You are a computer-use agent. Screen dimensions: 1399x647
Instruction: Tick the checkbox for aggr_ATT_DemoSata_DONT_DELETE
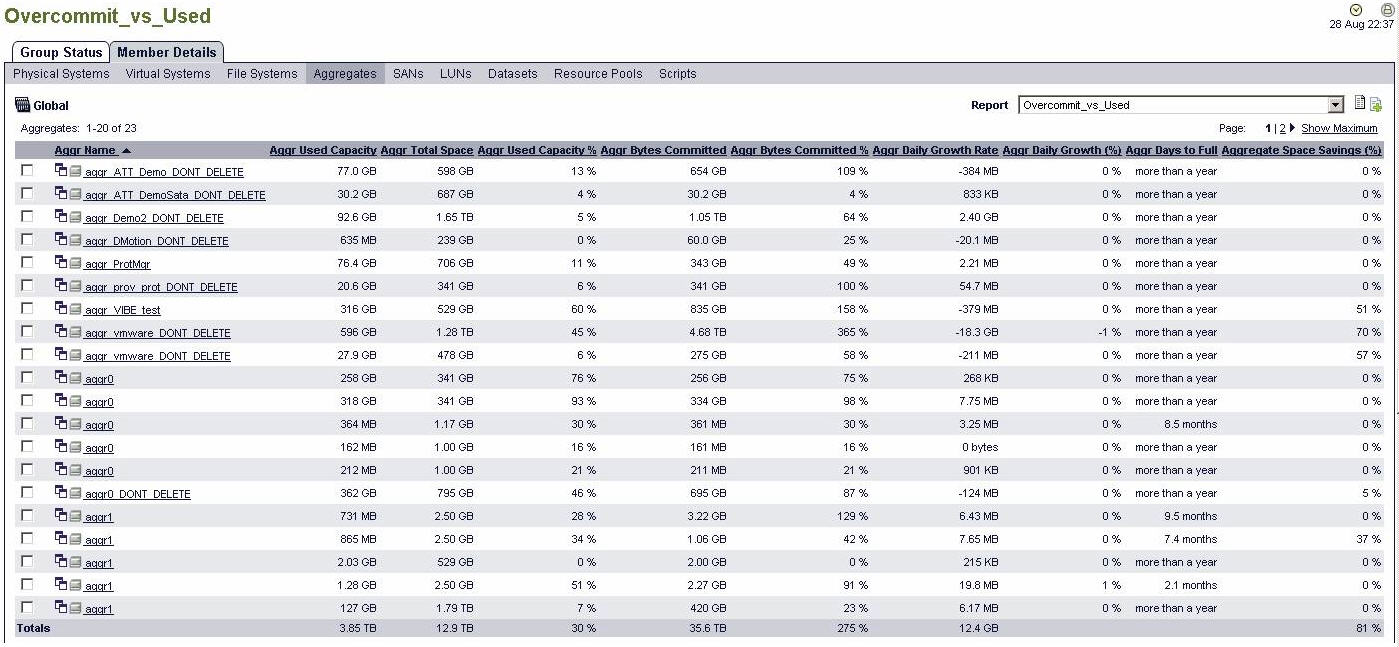27,194
